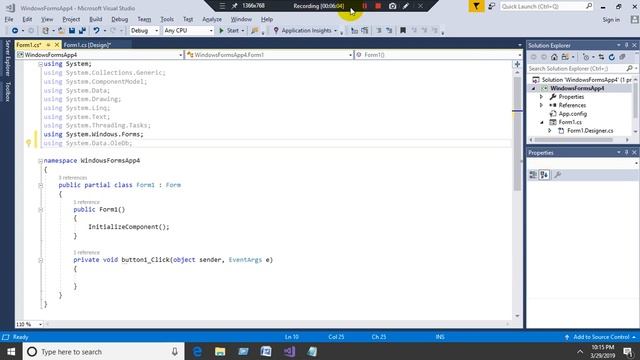Open the Server Explorer side tab
640x360 pixels.
tap(7, 58)
